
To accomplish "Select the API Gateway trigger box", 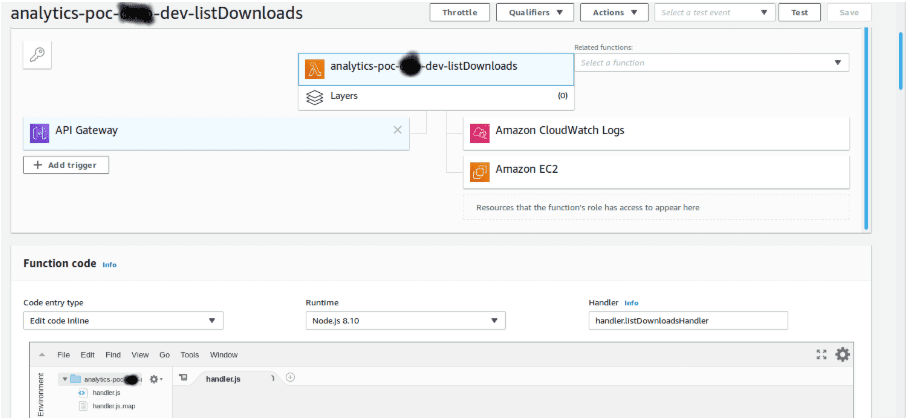I will [x=216, y=134].
